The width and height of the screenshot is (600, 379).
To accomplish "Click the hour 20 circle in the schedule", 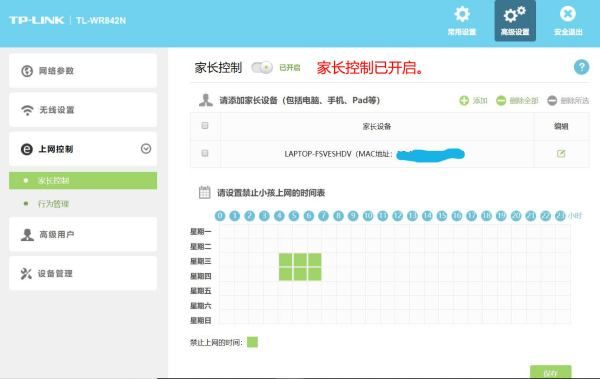I will [x=516, y=216].
